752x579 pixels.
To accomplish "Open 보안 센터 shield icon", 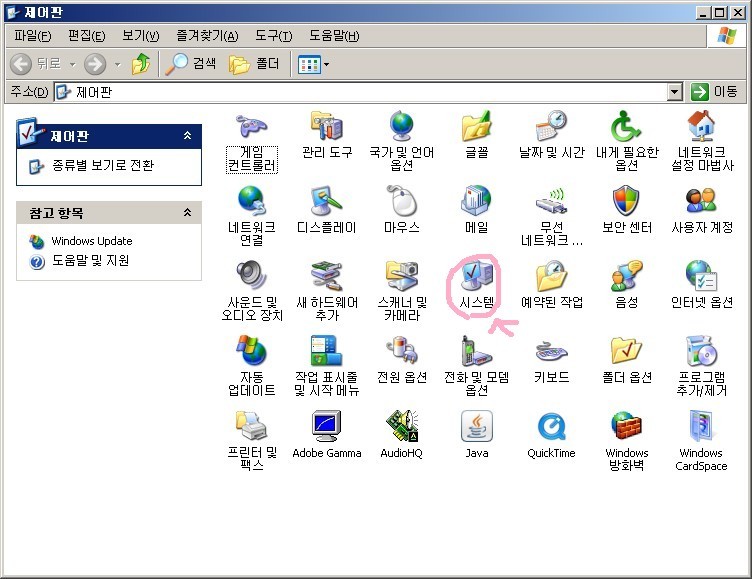I will 626,210.
